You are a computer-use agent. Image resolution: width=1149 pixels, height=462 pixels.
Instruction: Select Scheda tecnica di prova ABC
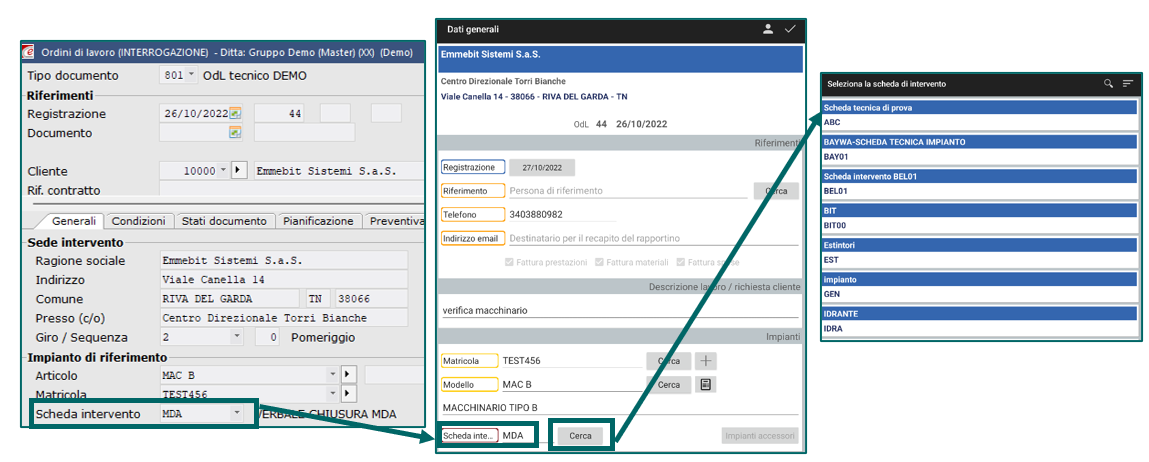point(980,116)
